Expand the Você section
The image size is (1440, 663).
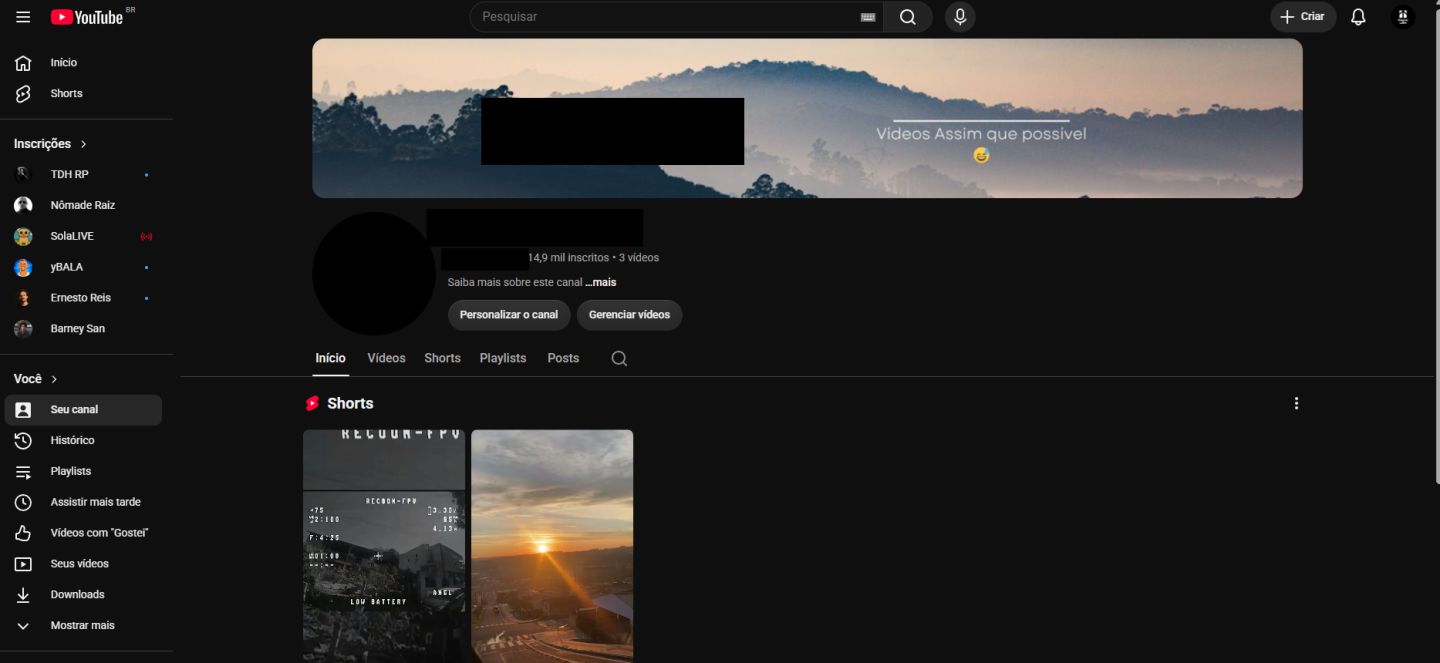pos(36,379)
